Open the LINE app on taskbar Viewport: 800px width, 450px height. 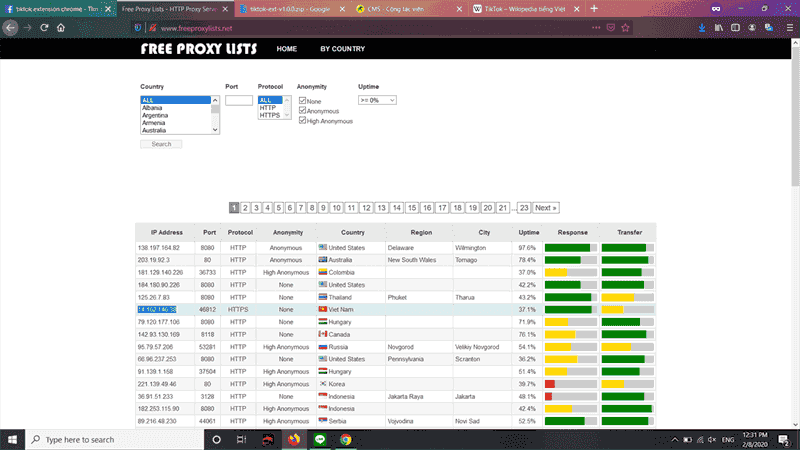click(320, 439)
